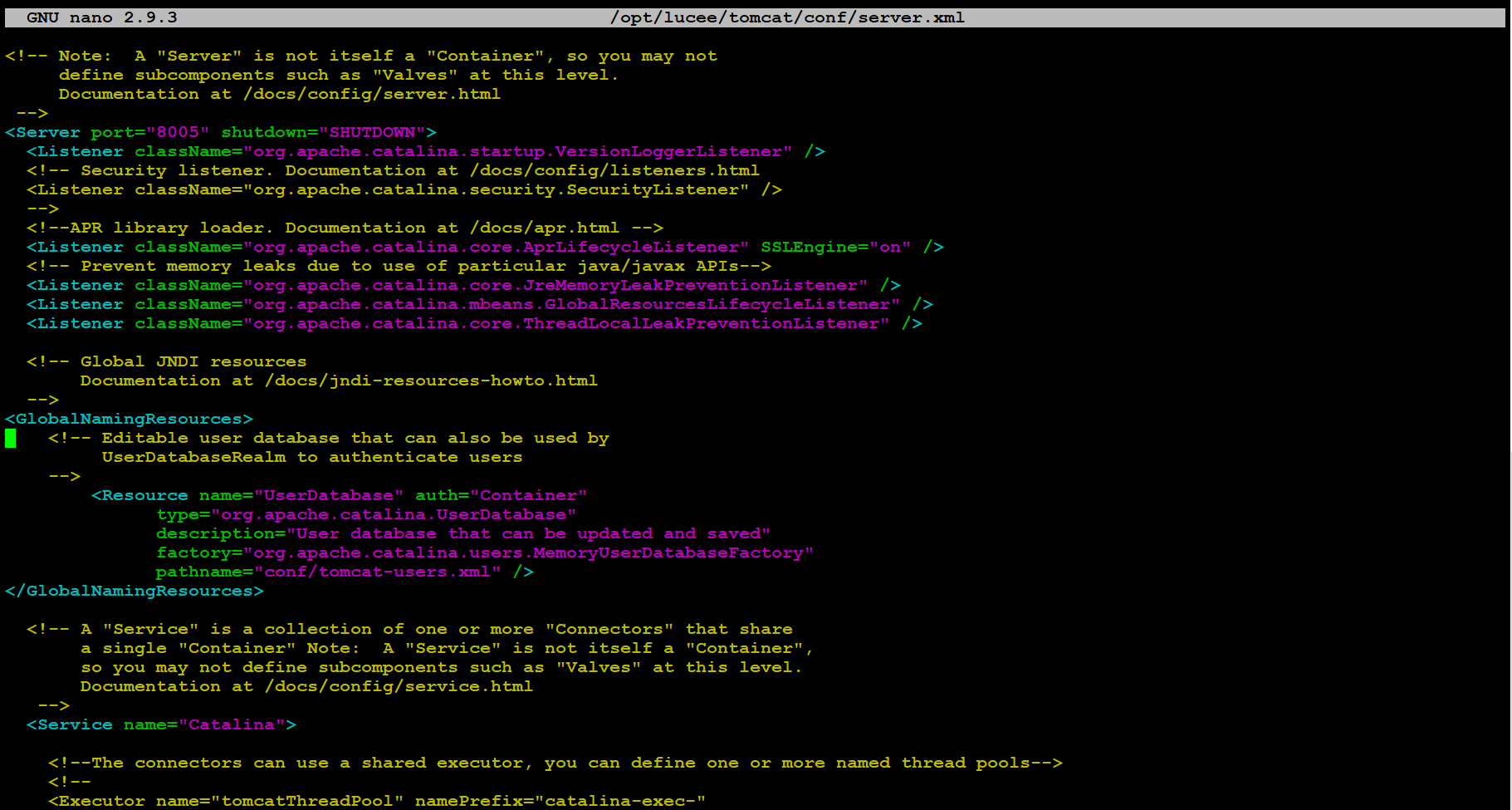
Task: Click the ThreadLocalLeakPreventionListener class name
Action: [701, 323]
